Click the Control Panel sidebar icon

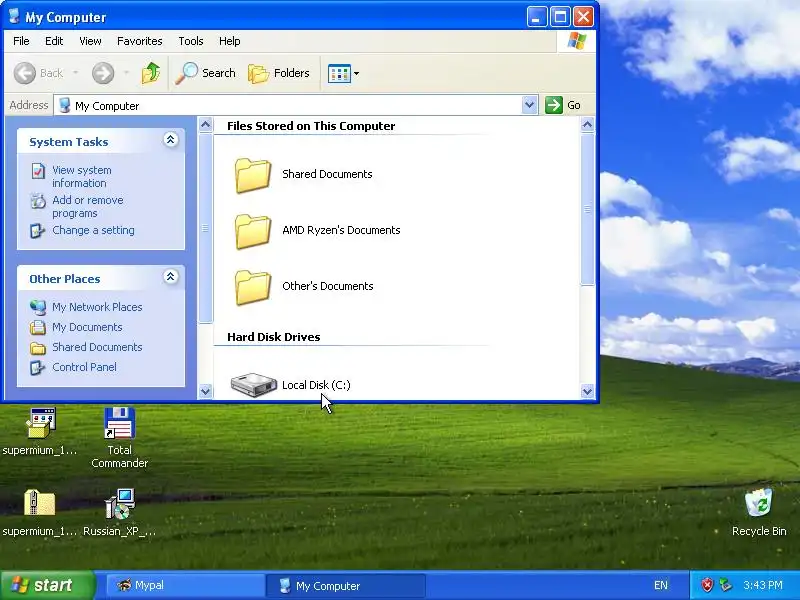[x=37, y=367]
